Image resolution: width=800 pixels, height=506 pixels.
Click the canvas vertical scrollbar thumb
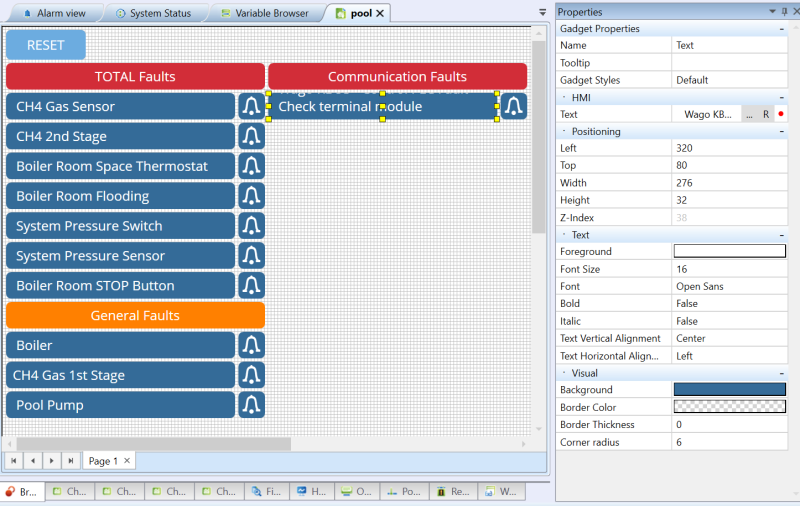(x=539, y=137)
